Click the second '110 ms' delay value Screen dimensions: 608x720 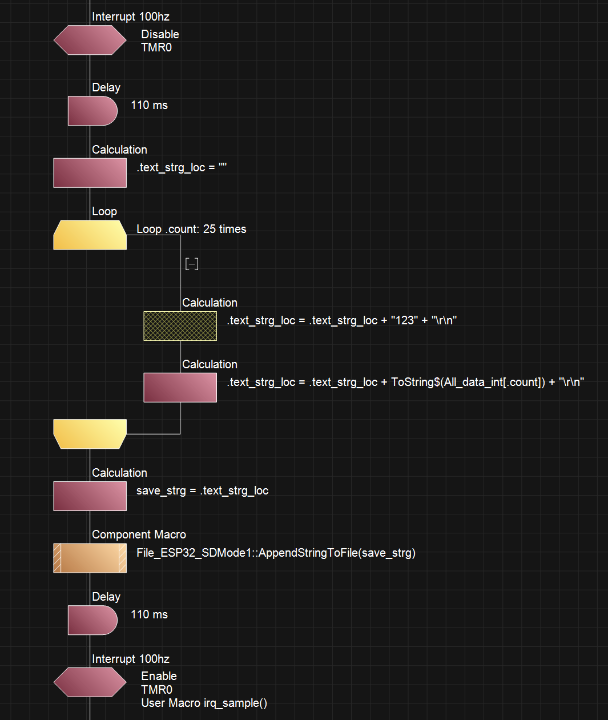(x=149, y=614)
